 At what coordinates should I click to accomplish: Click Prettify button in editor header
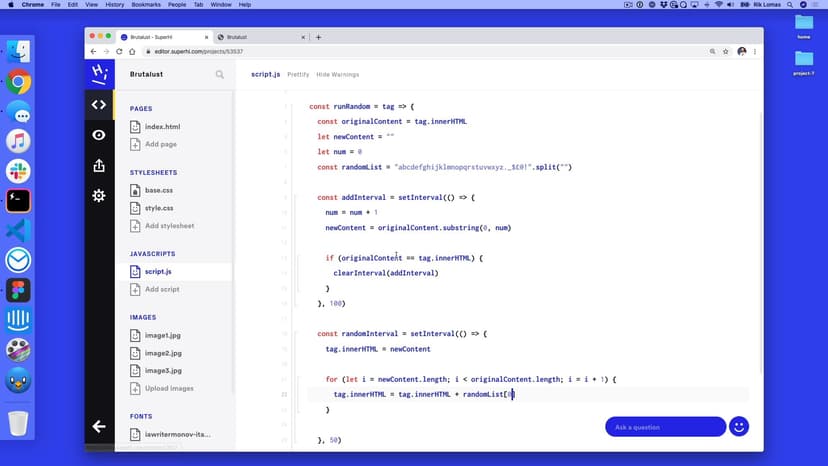tap(298, 74)
